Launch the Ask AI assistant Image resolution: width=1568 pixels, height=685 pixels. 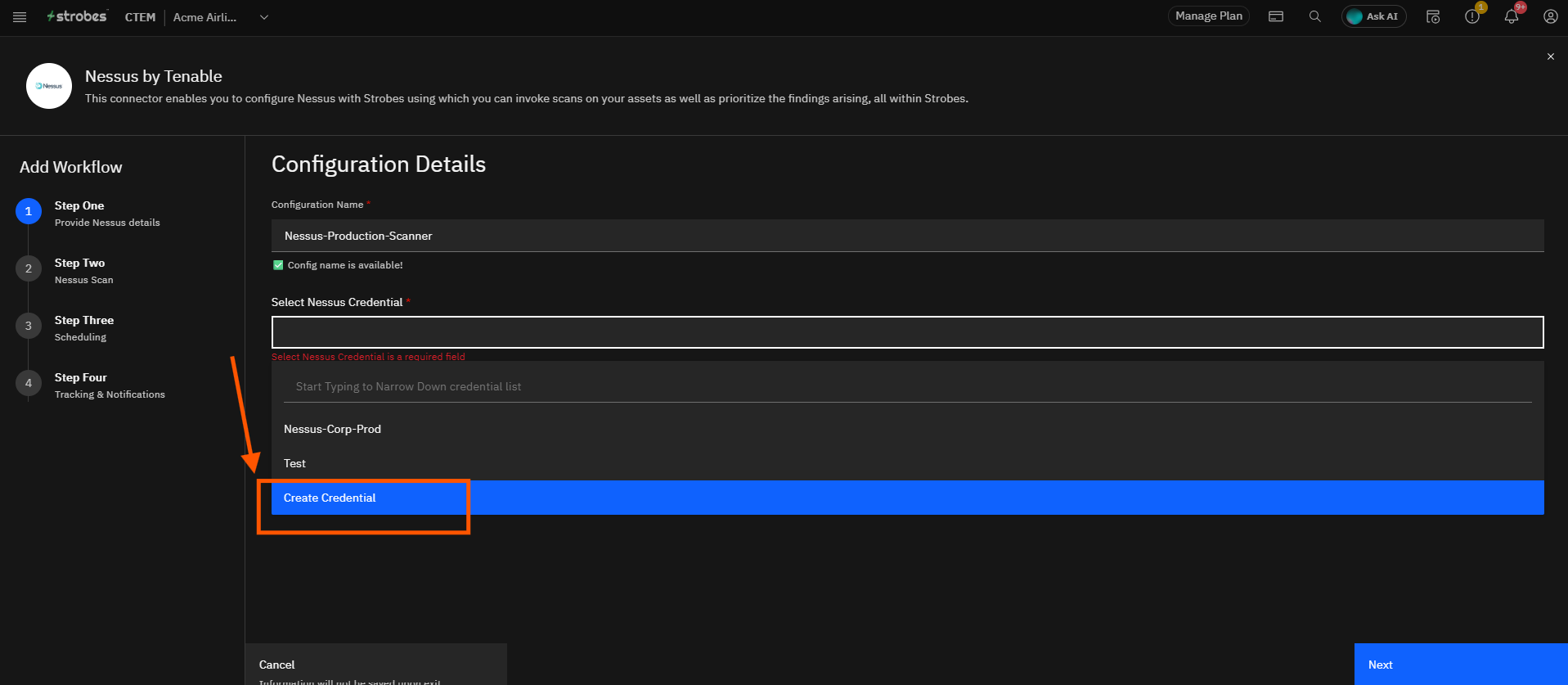pos(1373,16)
